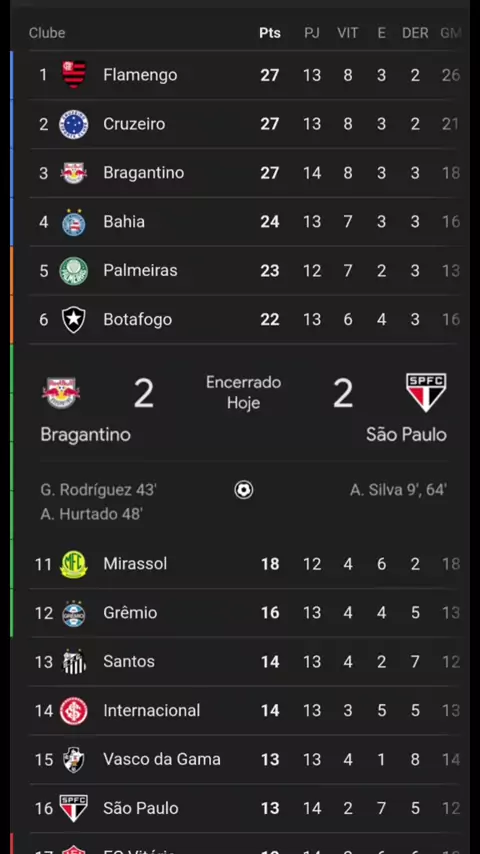This screenshot has height=854, width=480.
Task: Click the Encerrado Hoje match status
Action: [x=244, y=393]
